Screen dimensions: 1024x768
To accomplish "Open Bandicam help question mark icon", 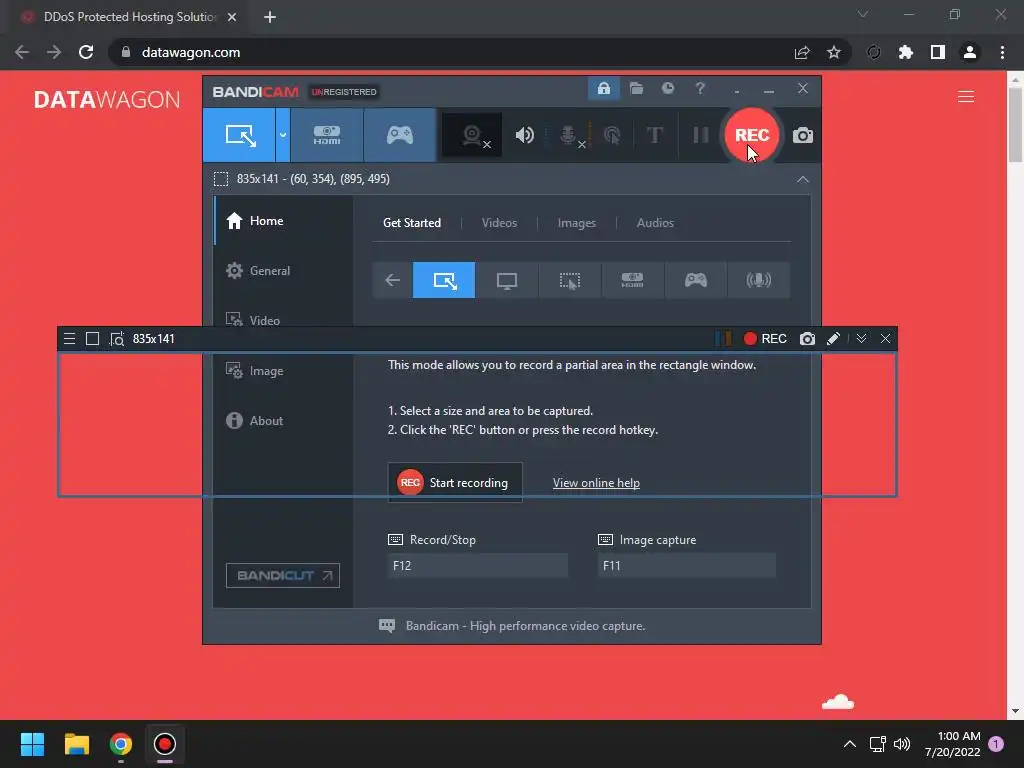I will tap(700, 88).
